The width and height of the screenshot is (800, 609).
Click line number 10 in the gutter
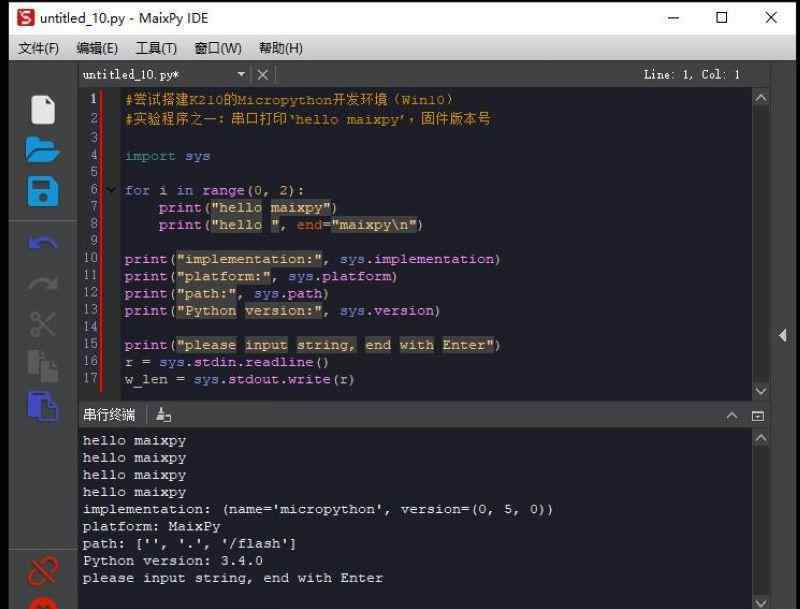tap(90, 258)
